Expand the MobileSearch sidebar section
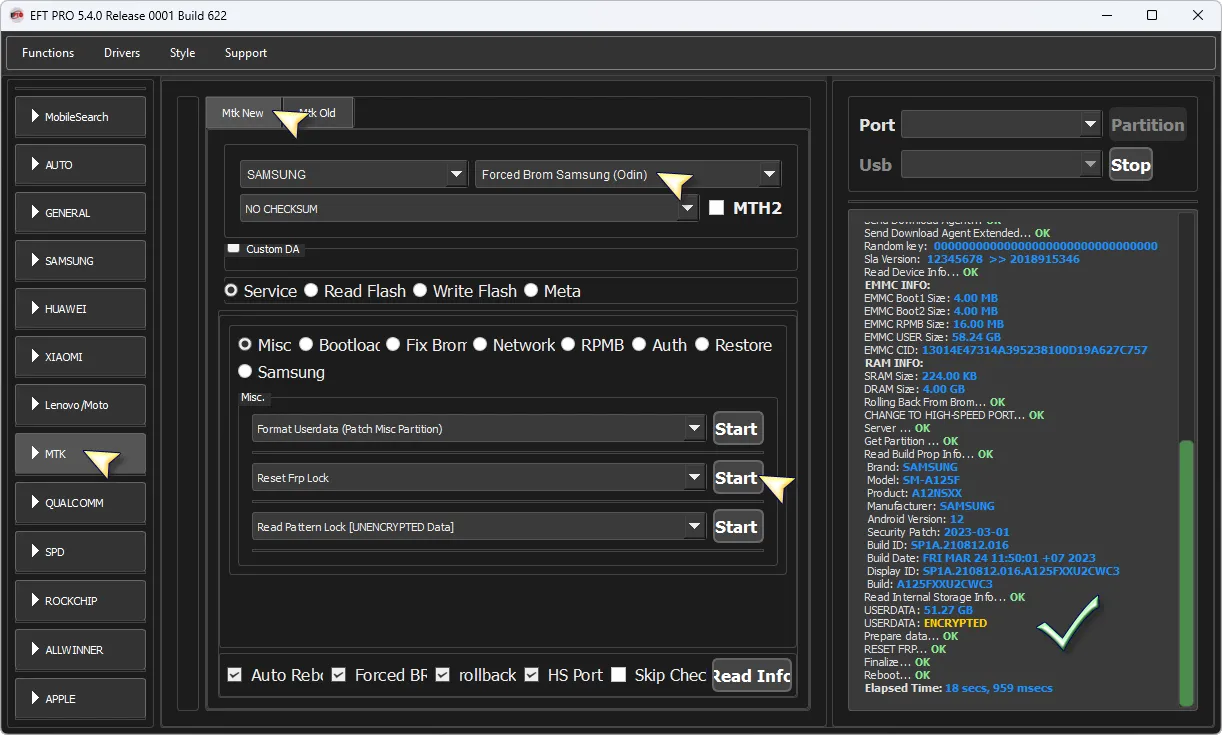The width and height of the screenshot is (1222, 735). tap(80, 117)
